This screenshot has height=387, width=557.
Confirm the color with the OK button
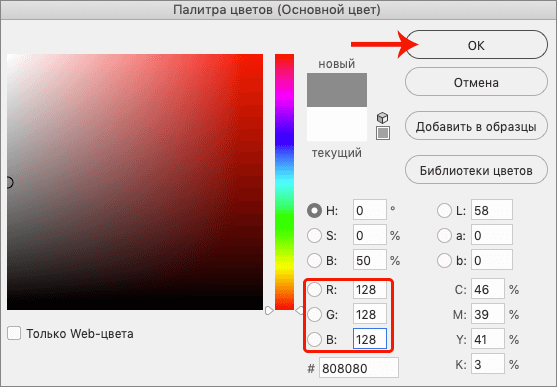pos(476,45)
